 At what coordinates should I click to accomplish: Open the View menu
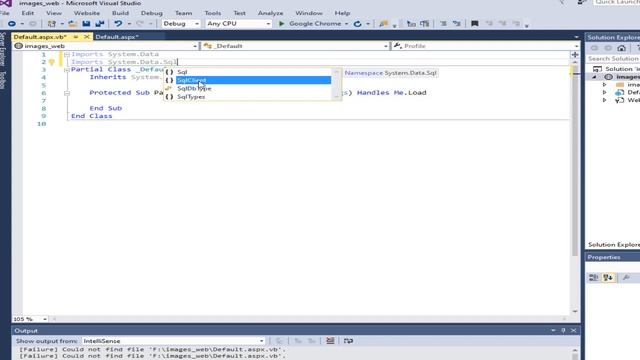click(54, 13)
